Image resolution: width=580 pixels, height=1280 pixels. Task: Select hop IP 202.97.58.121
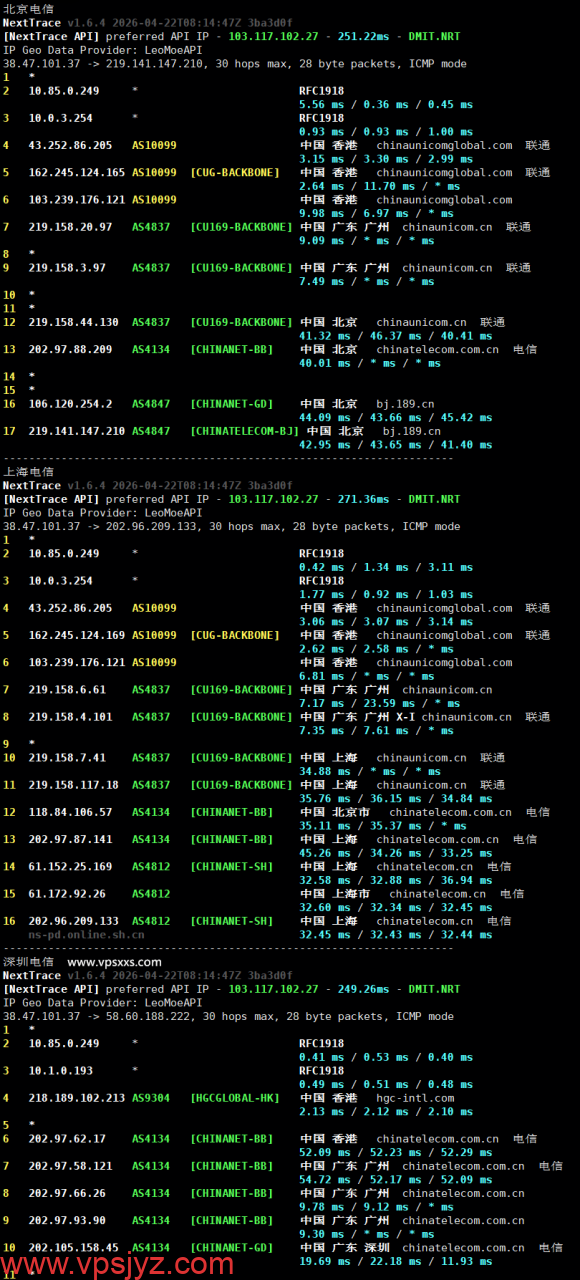pyautogui.click(x=70, y=1165)
